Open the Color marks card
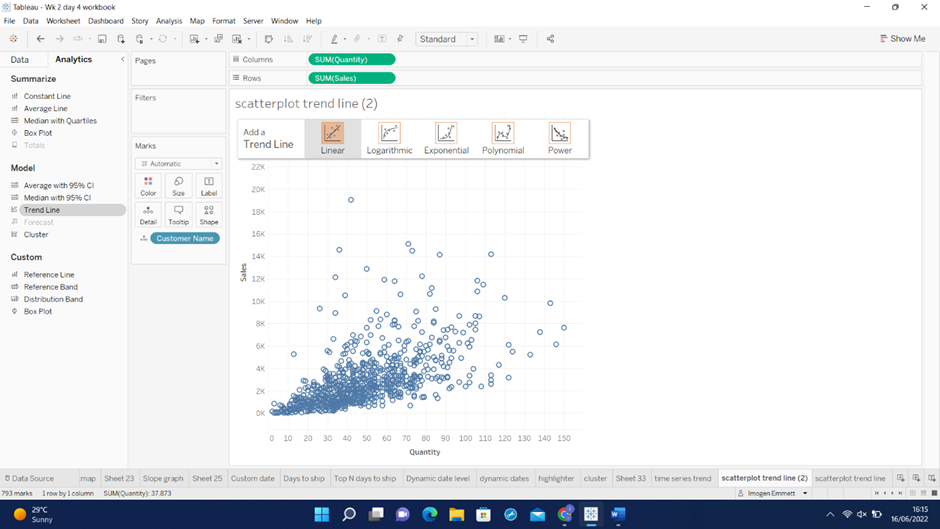The image size is (940, 529). tap(148, 185)
